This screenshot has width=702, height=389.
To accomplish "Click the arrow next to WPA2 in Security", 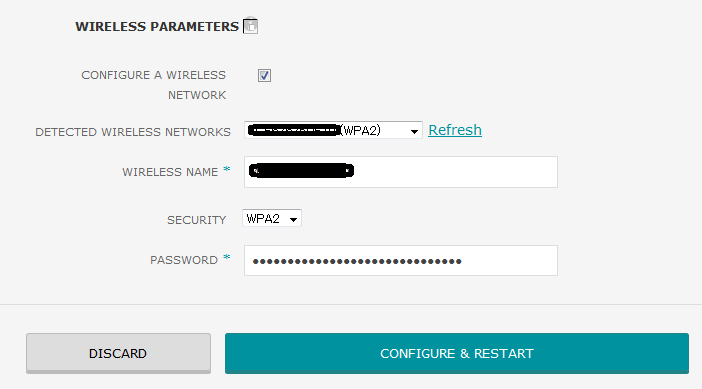I will pos(293,219).
